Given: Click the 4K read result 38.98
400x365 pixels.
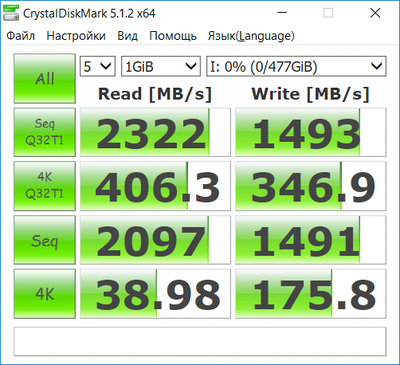Looking at the screenshot, I should click(155, 294).
